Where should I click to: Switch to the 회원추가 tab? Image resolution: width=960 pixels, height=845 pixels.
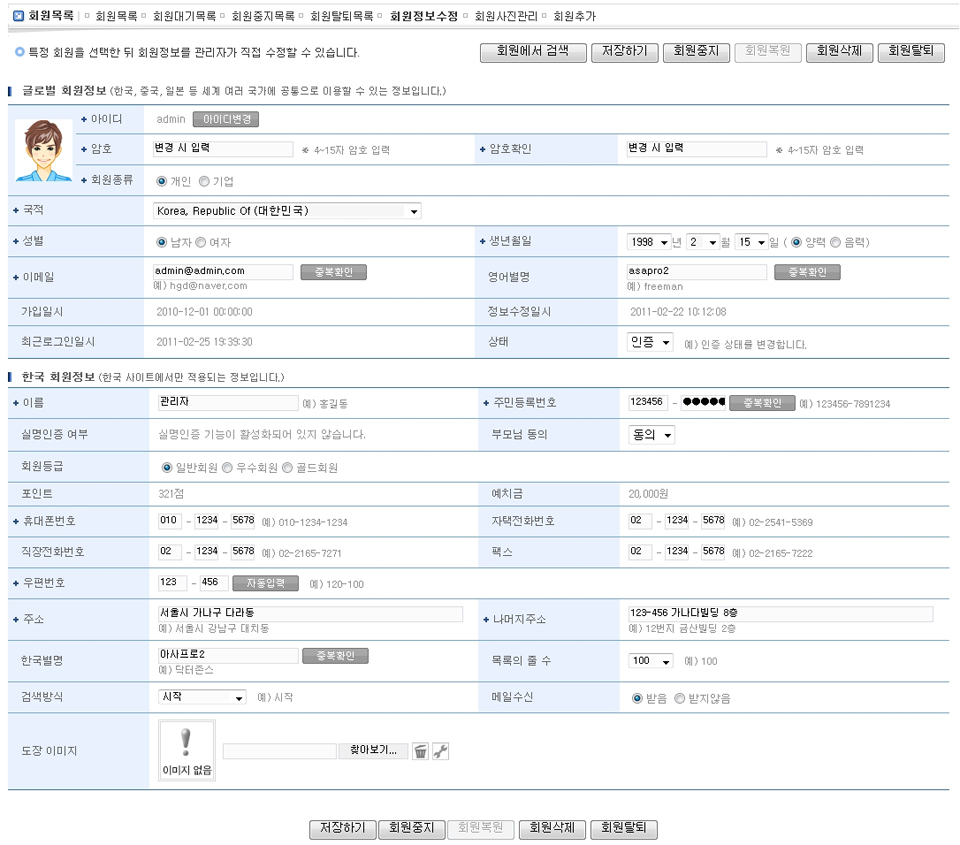pos(577,17)
